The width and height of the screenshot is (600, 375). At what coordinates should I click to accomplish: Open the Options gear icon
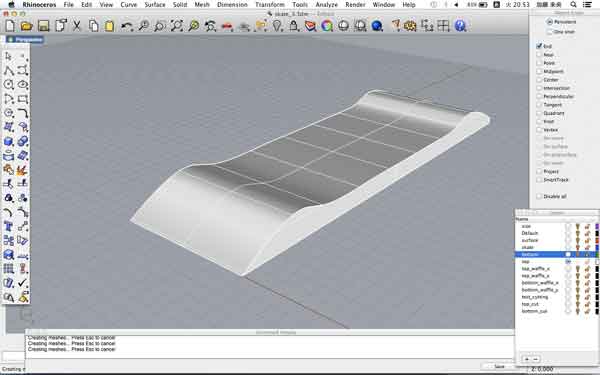coord(410,26)
